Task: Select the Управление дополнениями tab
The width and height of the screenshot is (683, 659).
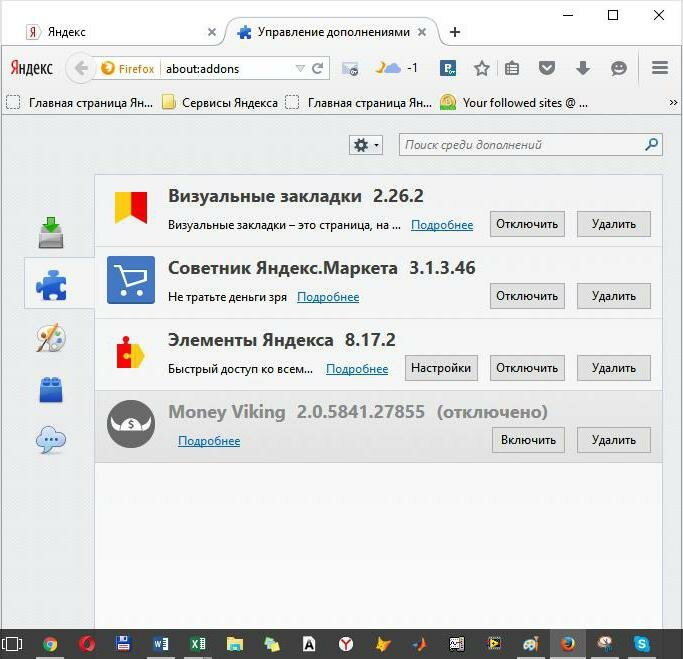Action: pyautogui.click(x=333, y=32)
